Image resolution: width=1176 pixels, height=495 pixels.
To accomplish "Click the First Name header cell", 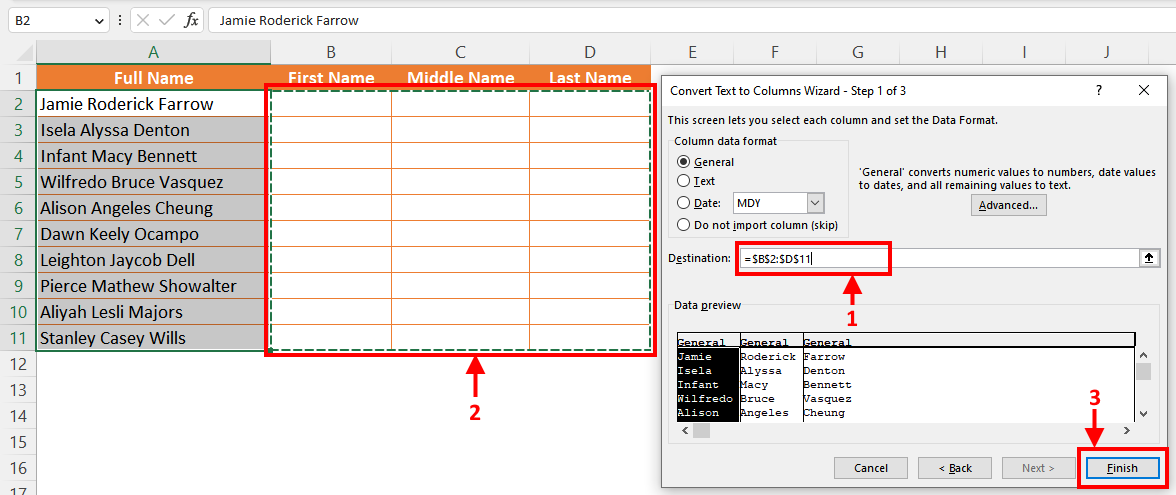I will coord(331,77).
